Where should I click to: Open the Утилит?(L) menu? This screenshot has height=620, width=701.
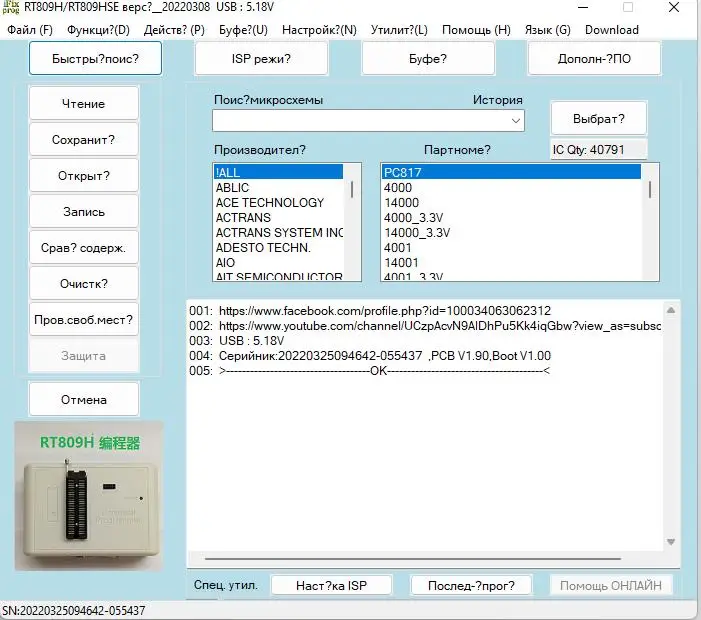click(x=399, y=30)
